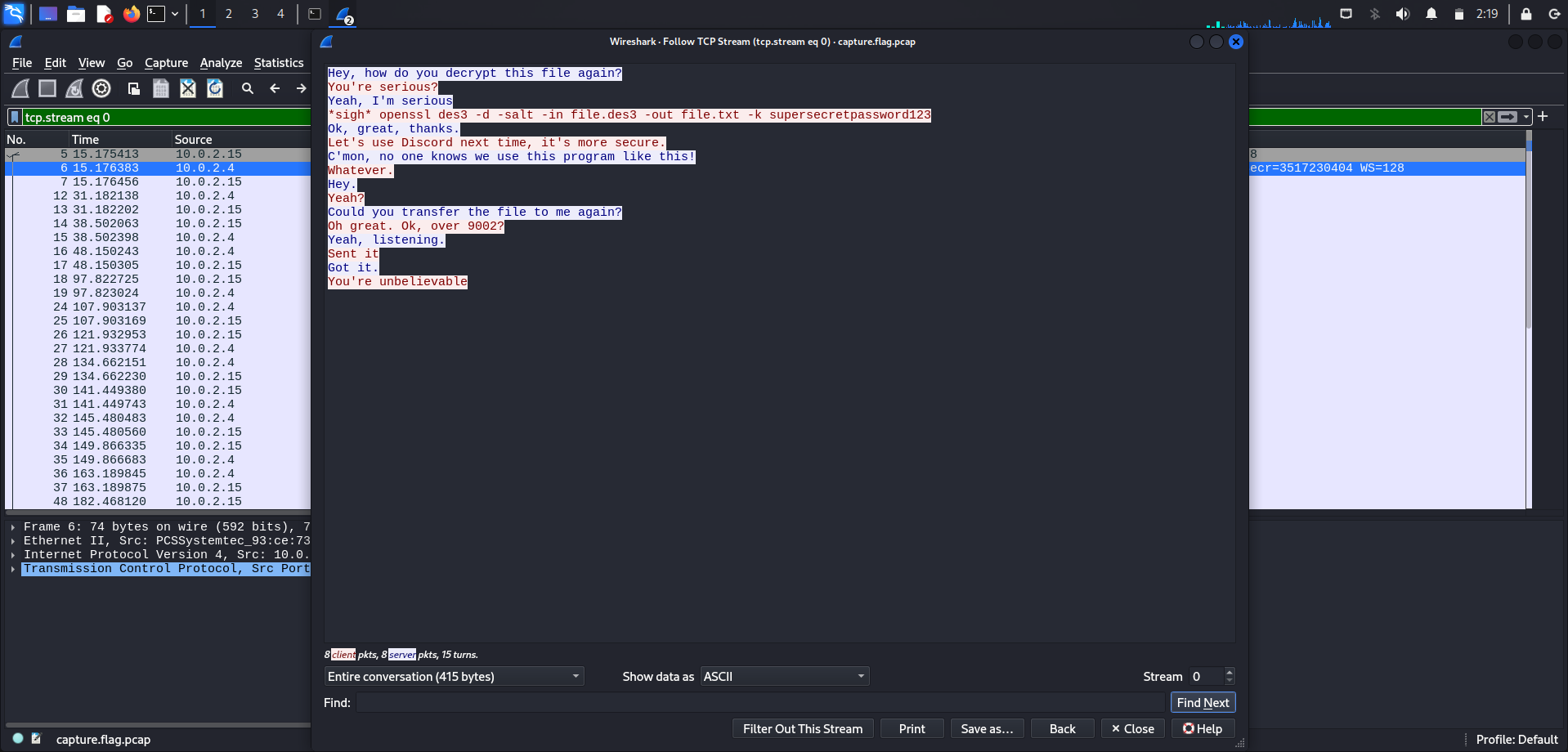This screenshot has height=752, width=1568.
Task: Click the restart capture icon
Action: pos(74,88)
